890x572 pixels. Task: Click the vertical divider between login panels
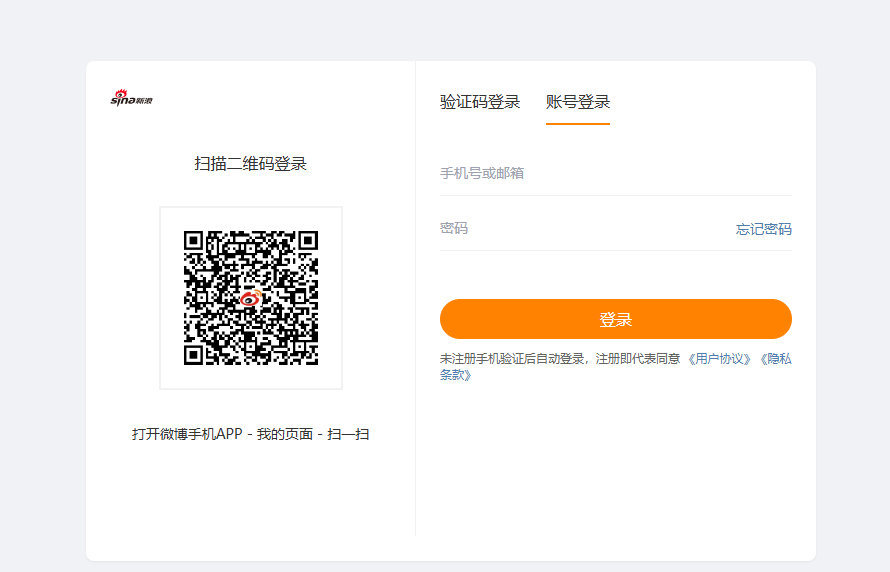[x=415, y=300]
